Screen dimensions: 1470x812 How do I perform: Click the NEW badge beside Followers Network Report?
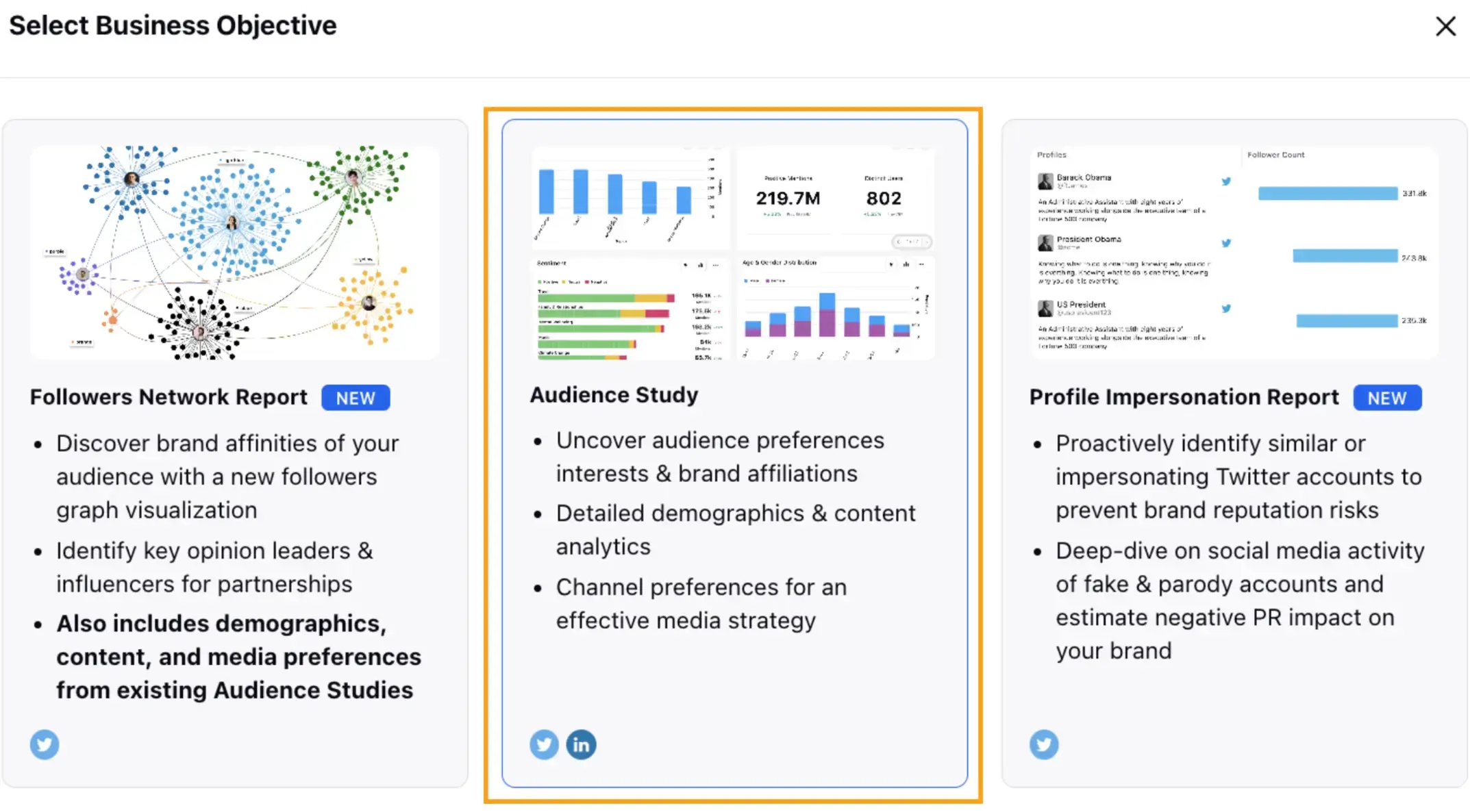(356, 398)
